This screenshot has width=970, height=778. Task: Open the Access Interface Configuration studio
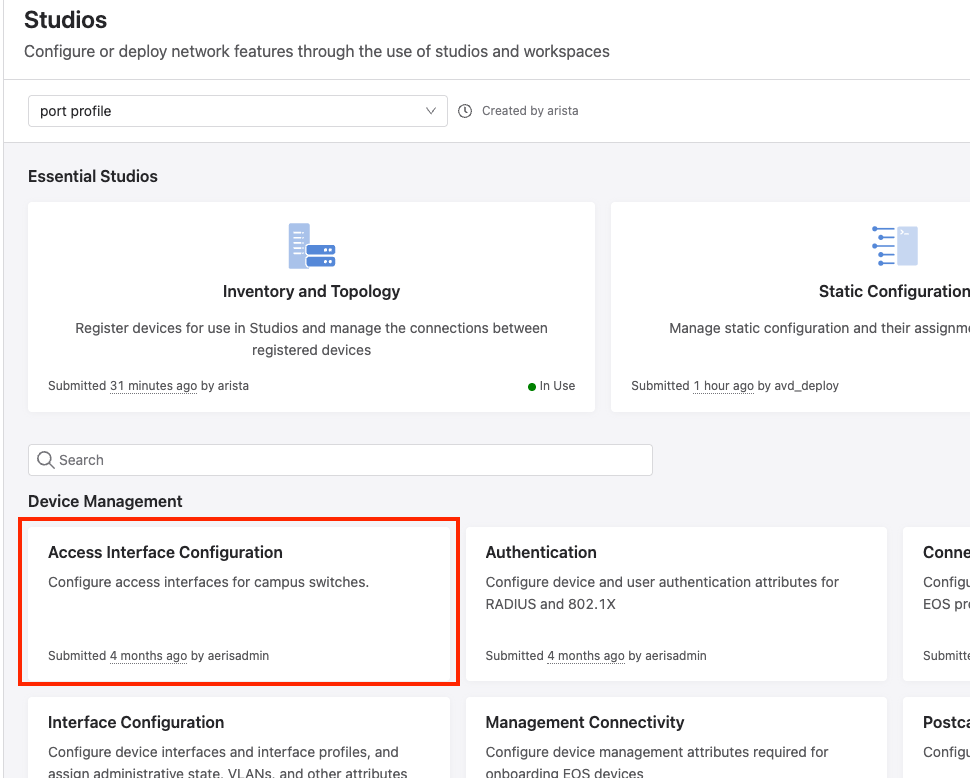pyautogui.click(x=239, y=601)
